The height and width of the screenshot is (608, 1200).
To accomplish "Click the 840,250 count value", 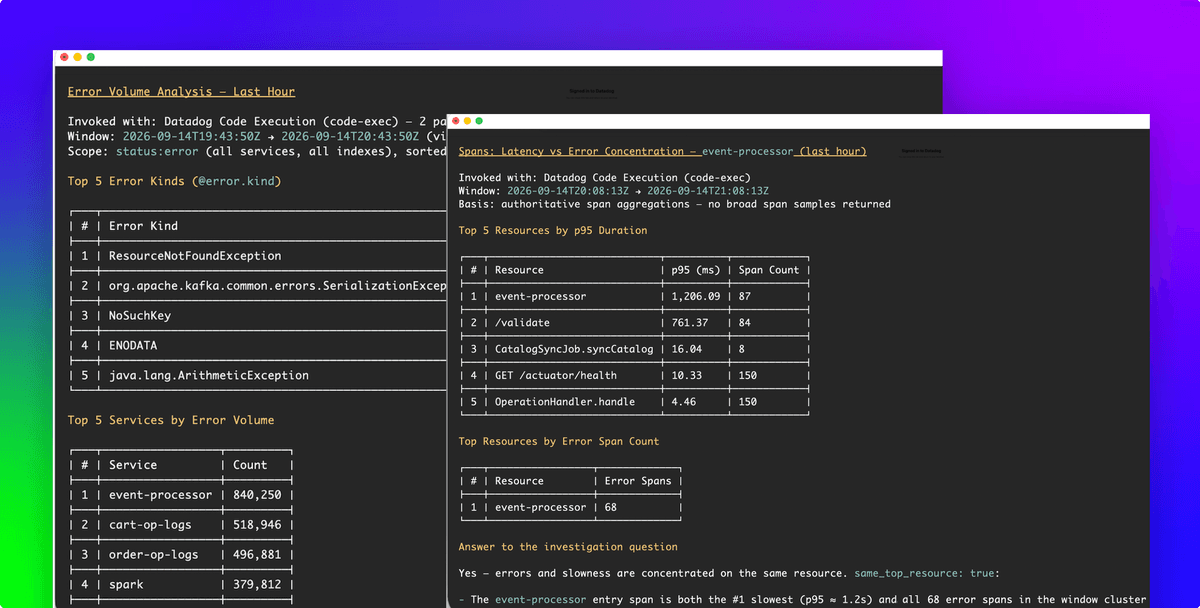I will click(257, 495).
